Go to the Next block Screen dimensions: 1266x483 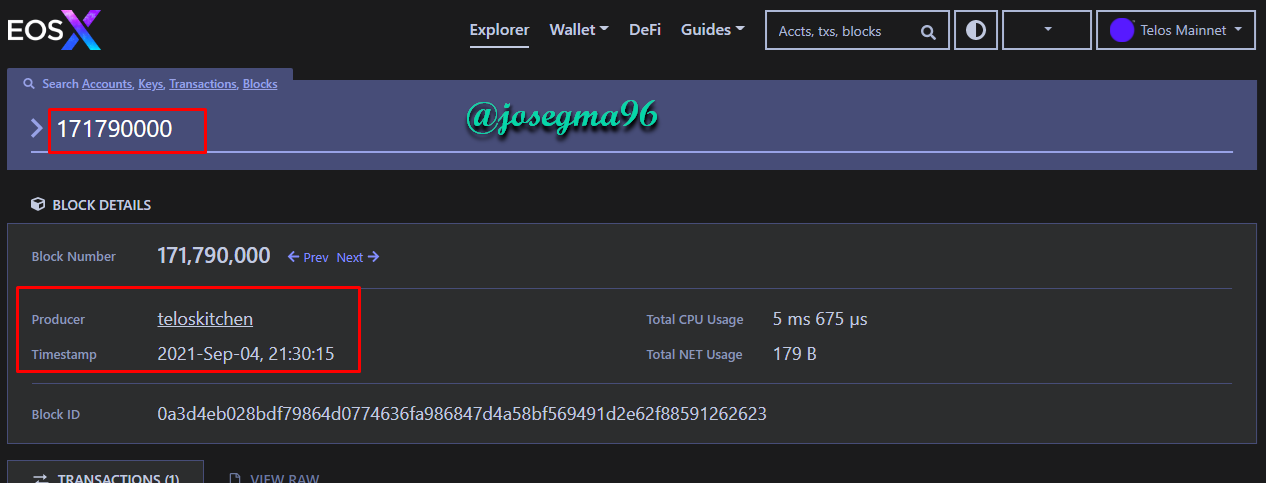point(358,257)
